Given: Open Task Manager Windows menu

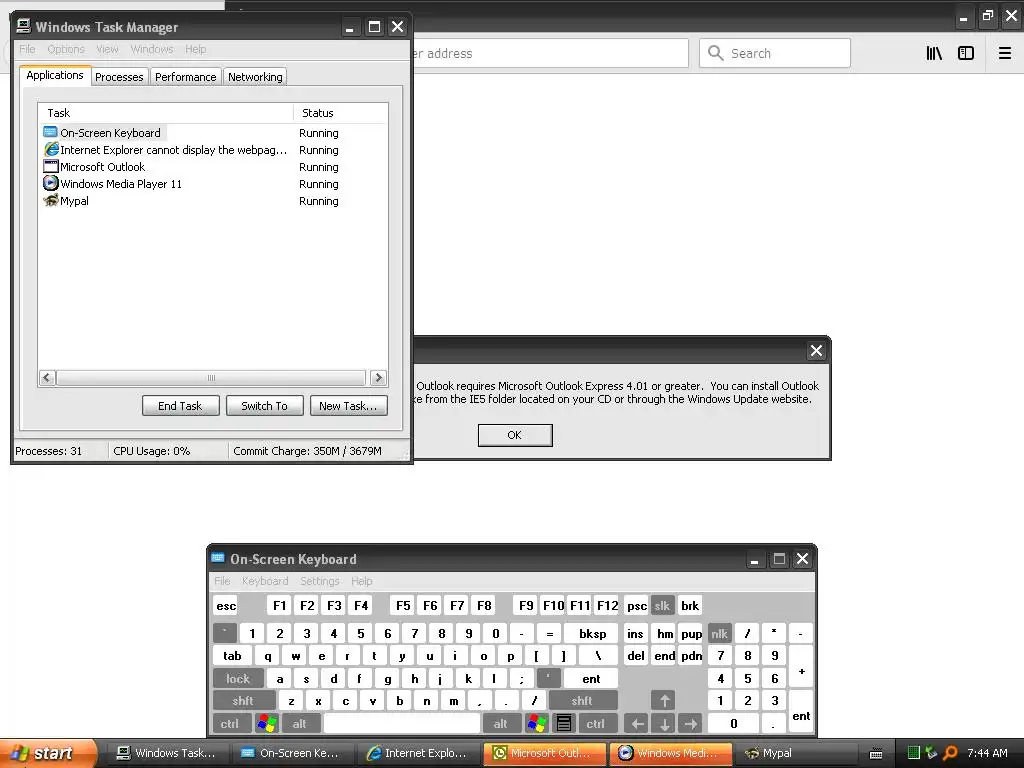Looking at the screenshot, I should 152,49.
